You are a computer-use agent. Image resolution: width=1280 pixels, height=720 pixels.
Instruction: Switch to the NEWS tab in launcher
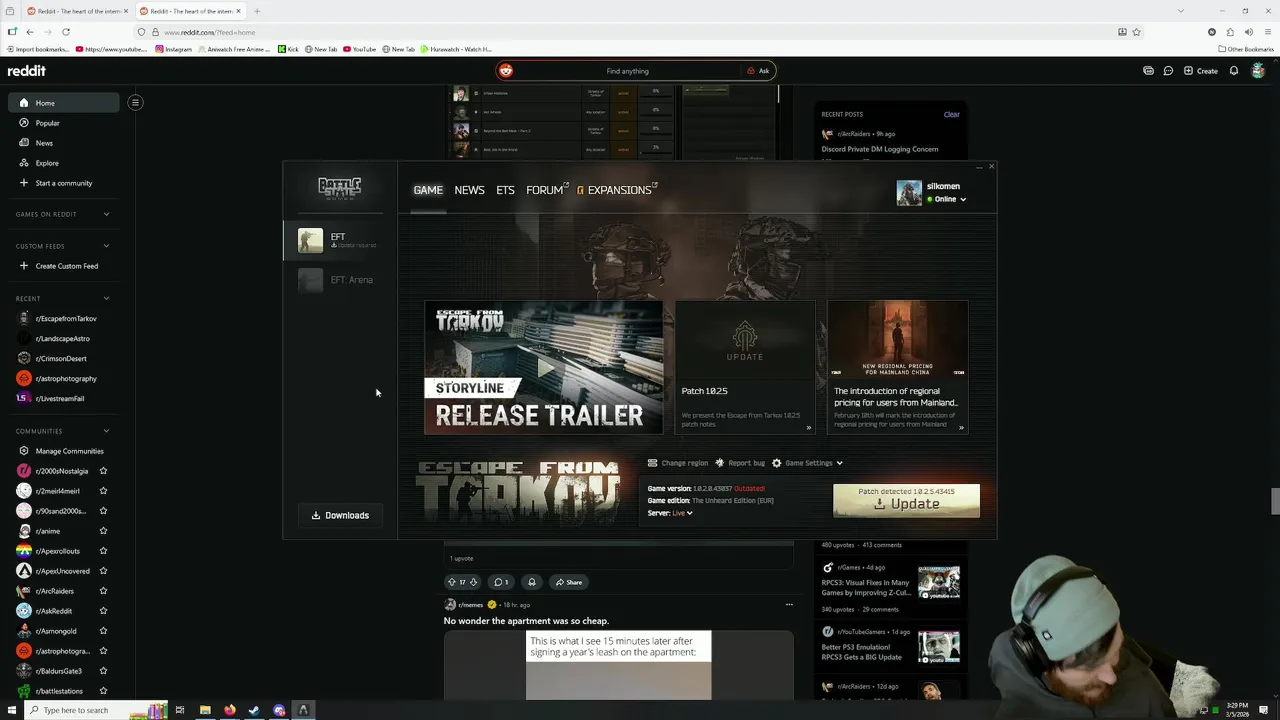[469, 190]
